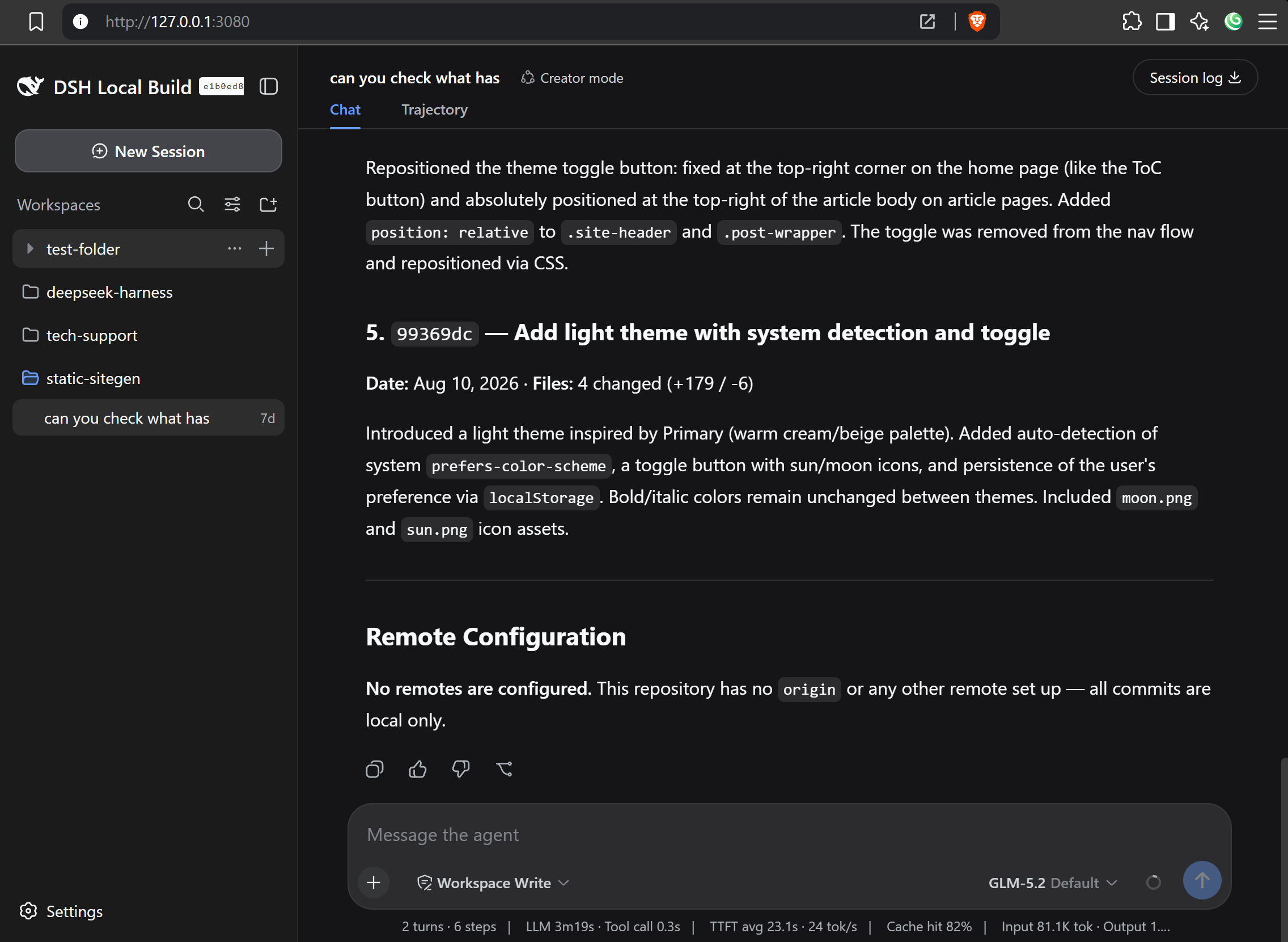Switch to the Trajectory tab
The image size is (1288, 942).
coord(434,109)
